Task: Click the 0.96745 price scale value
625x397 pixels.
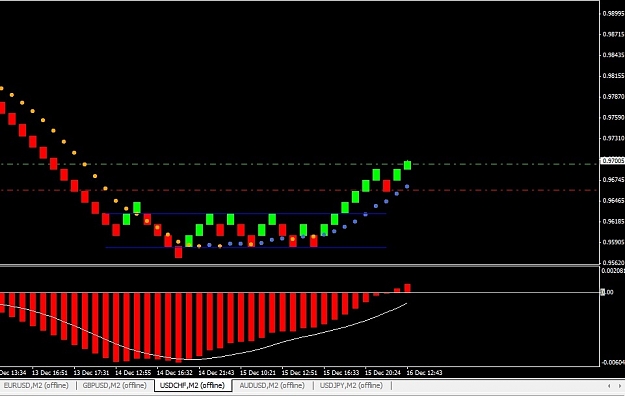Action: [x=613, y=180]
